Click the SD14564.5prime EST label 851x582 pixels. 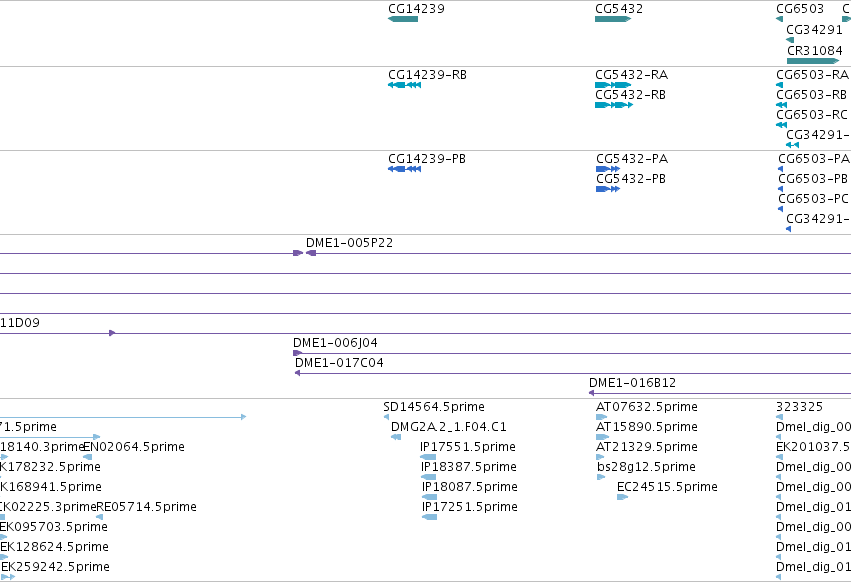click(434, 407)
